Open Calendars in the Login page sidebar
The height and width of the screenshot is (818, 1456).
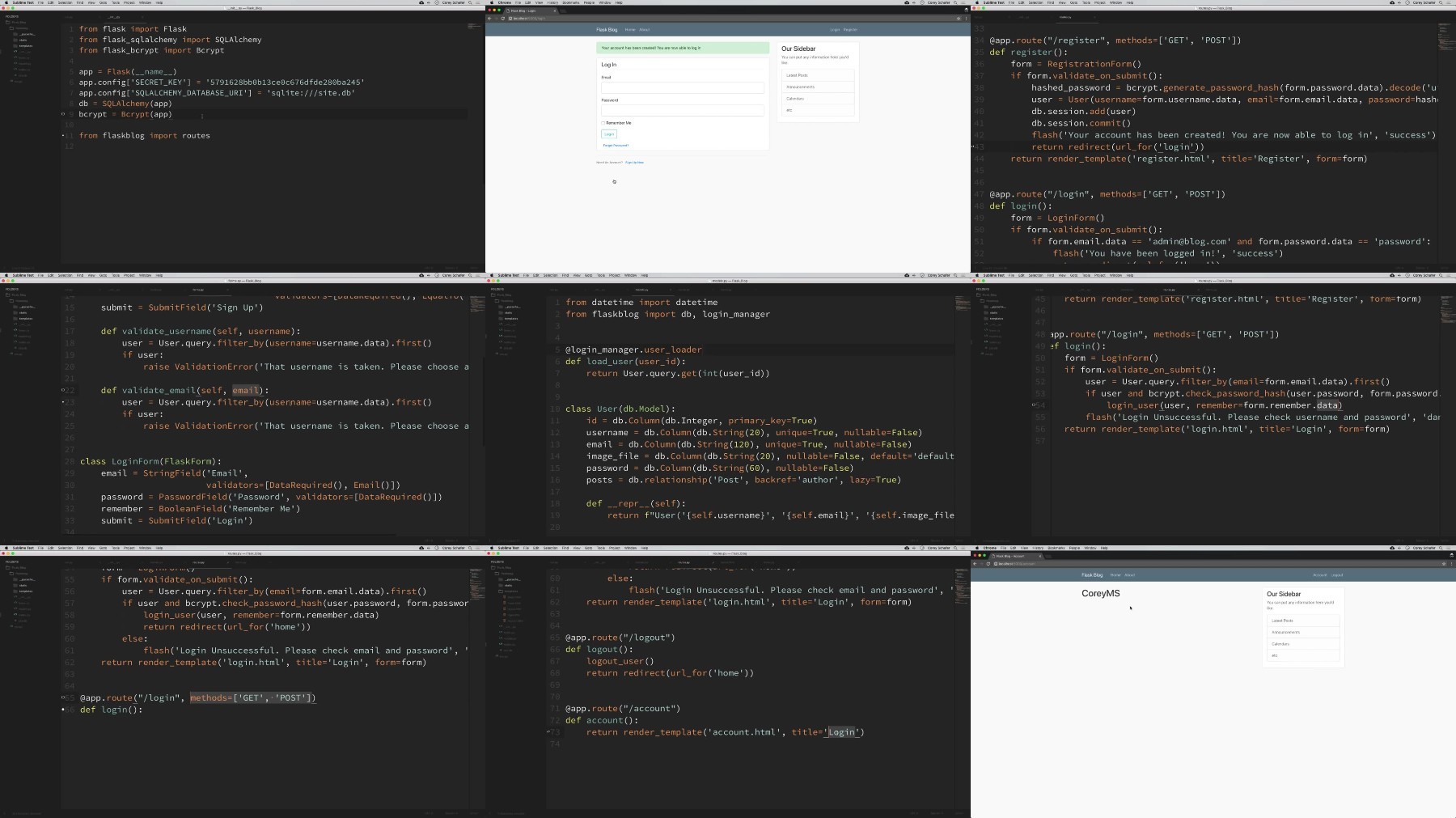[818, 99]
